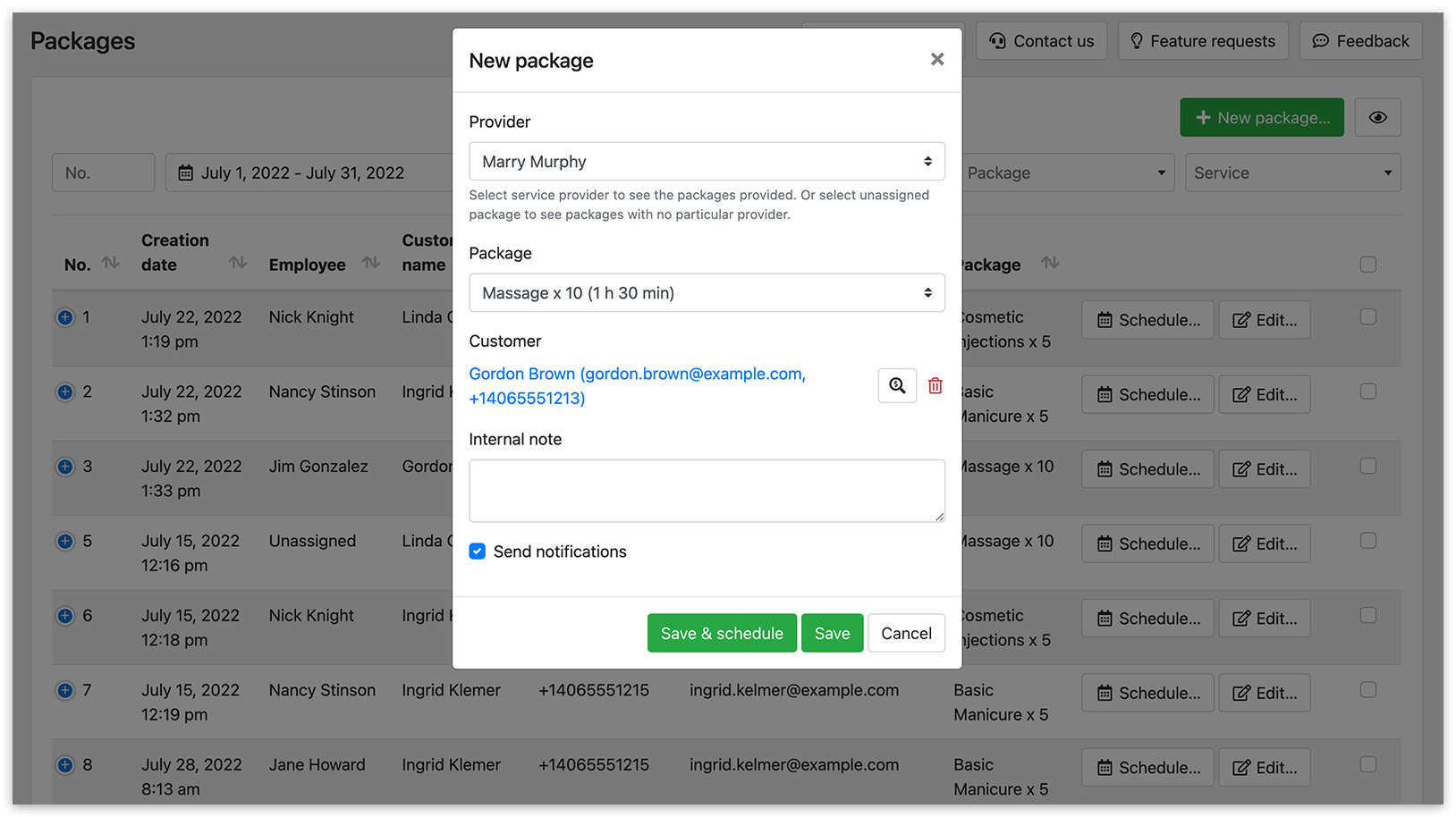Image resolution: width=1456 pixels, height=817 pixels.
Task: Open date range July 1 - July 31 picker
Action: [309, 173]
